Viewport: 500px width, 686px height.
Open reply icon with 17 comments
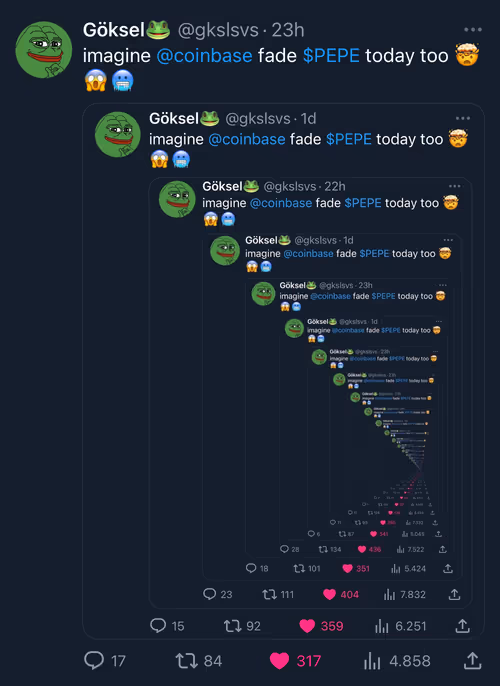click(x=94, y=660)
